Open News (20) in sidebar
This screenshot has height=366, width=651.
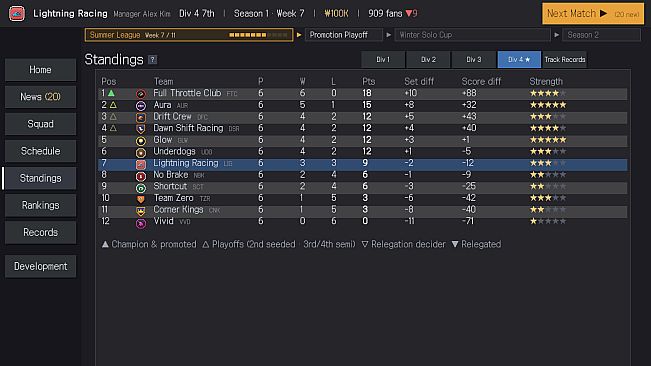40,97
